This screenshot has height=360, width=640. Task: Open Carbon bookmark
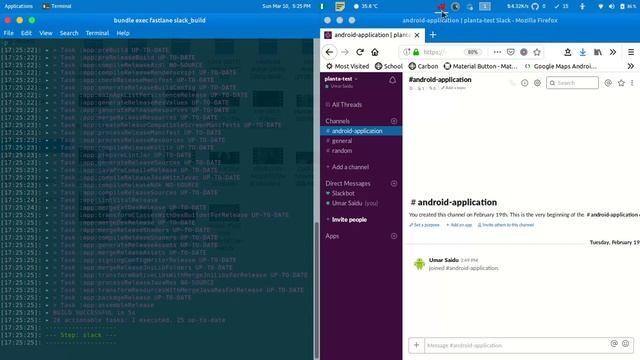tap(423, 66)
